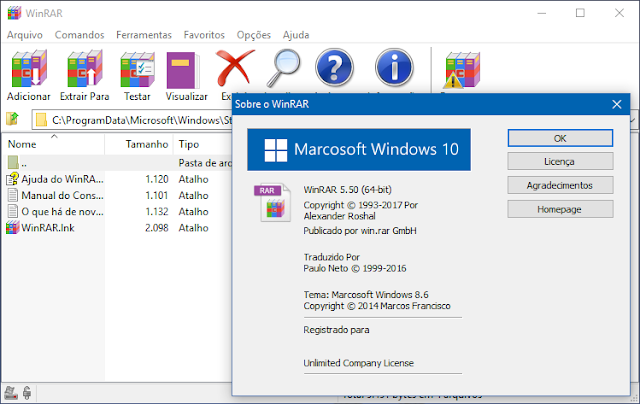The height and width of the screenshot is (404, 640).
Task: Click the disk drive icon in status bar
Action: click(11, 393)
